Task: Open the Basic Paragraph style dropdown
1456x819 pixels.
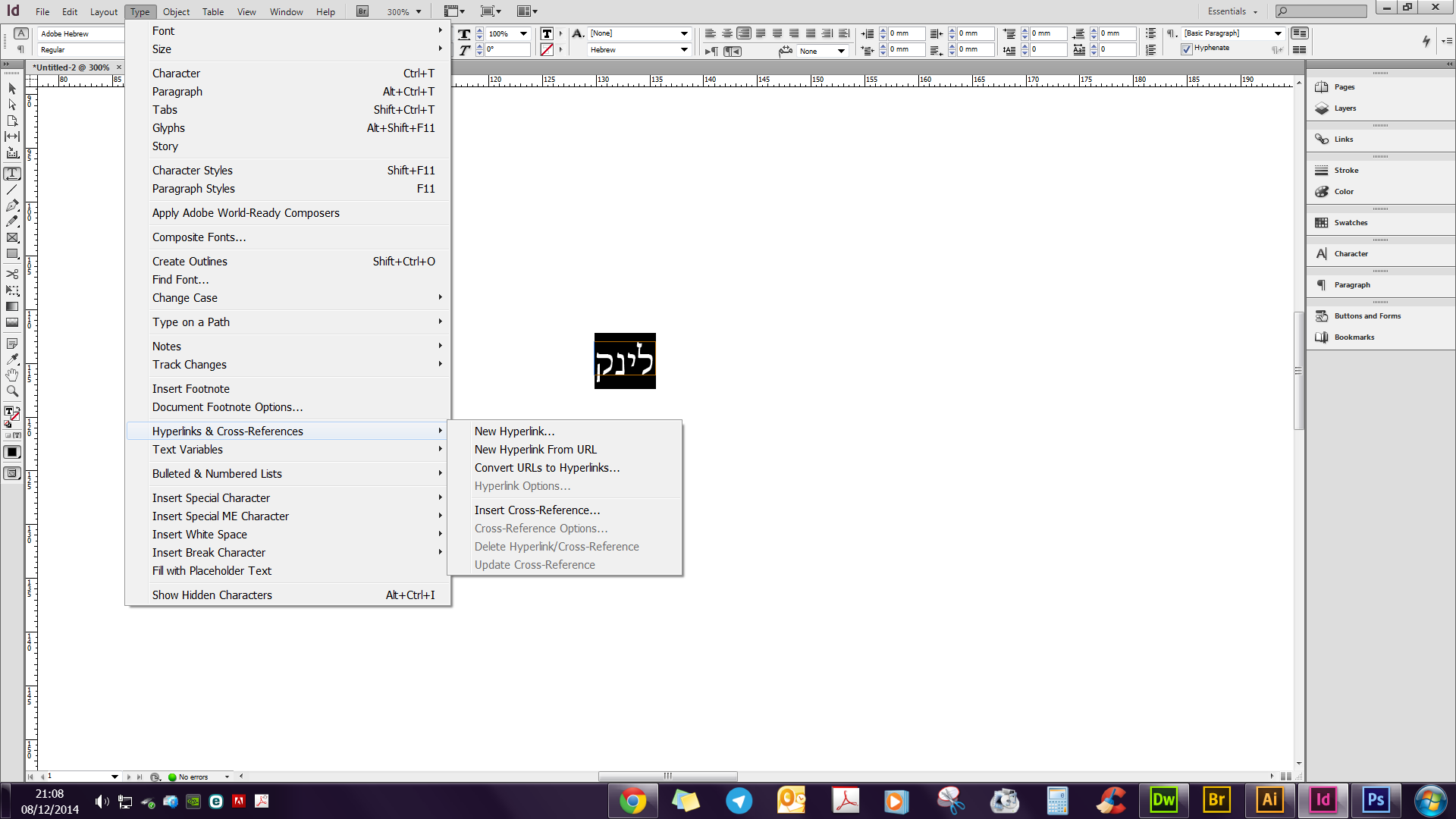Action: click(1278, 33)
